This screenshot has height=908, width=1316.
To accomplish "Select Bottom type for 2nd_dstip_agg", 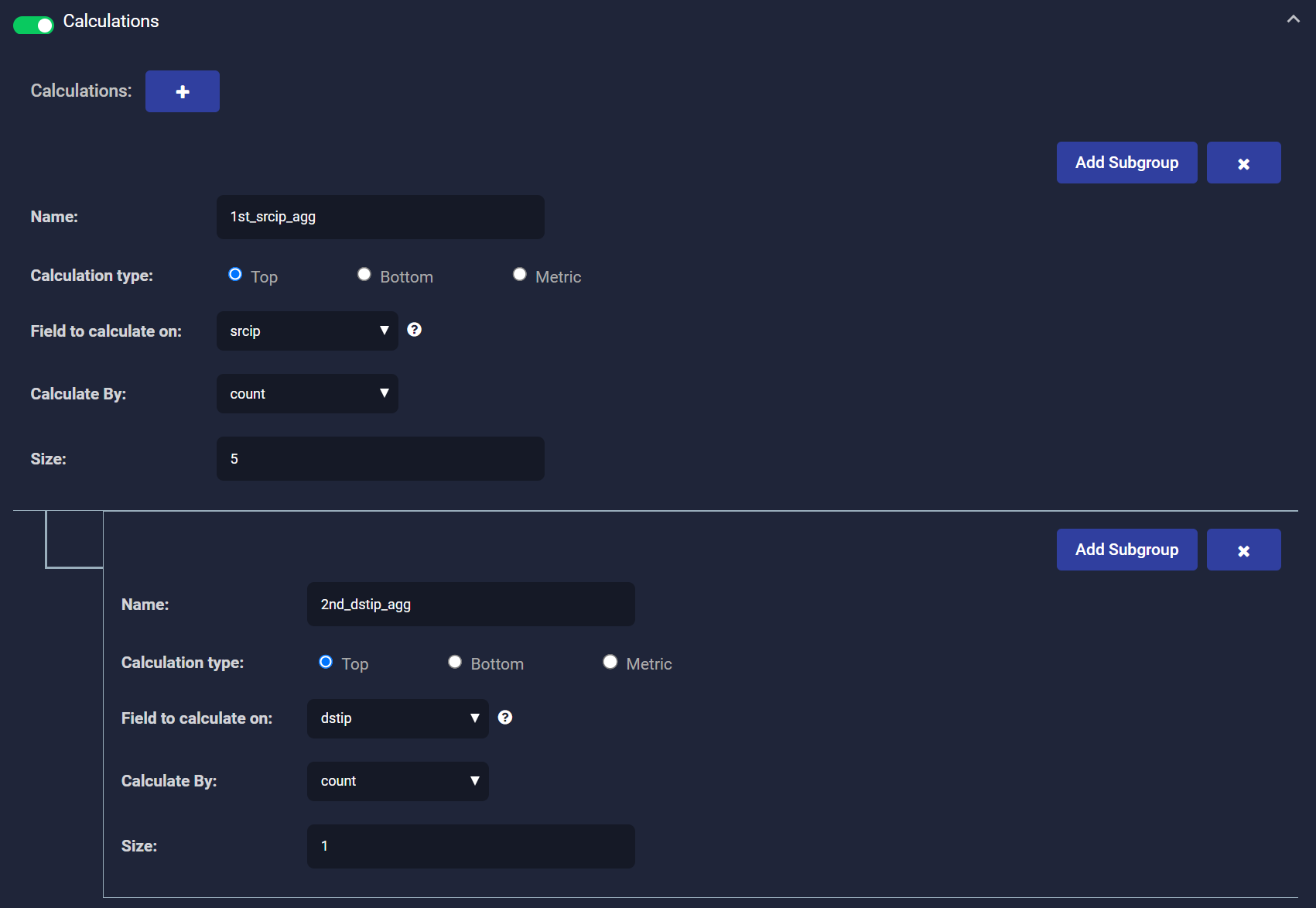I will click(455, 662).
